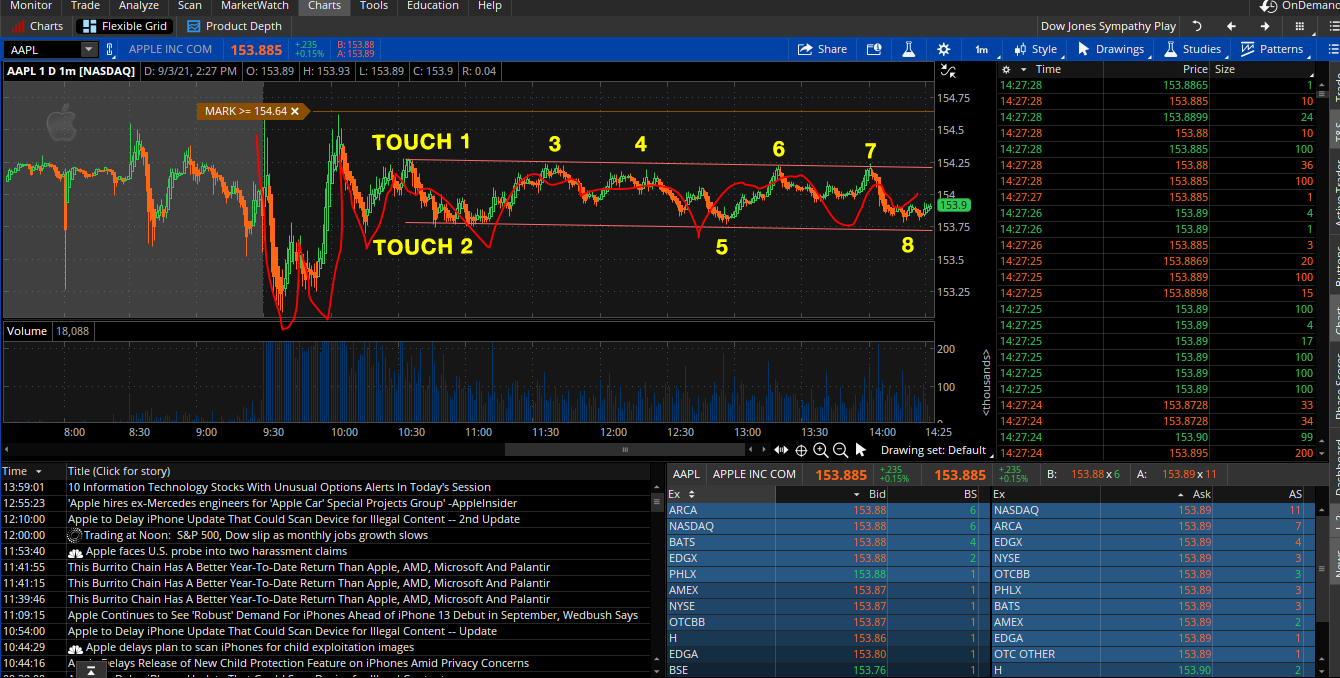The height and width of the screenshot is (678, 1340).
Task: Expand the AAPL symbol dropdown
Action: (x=88, y=49)
